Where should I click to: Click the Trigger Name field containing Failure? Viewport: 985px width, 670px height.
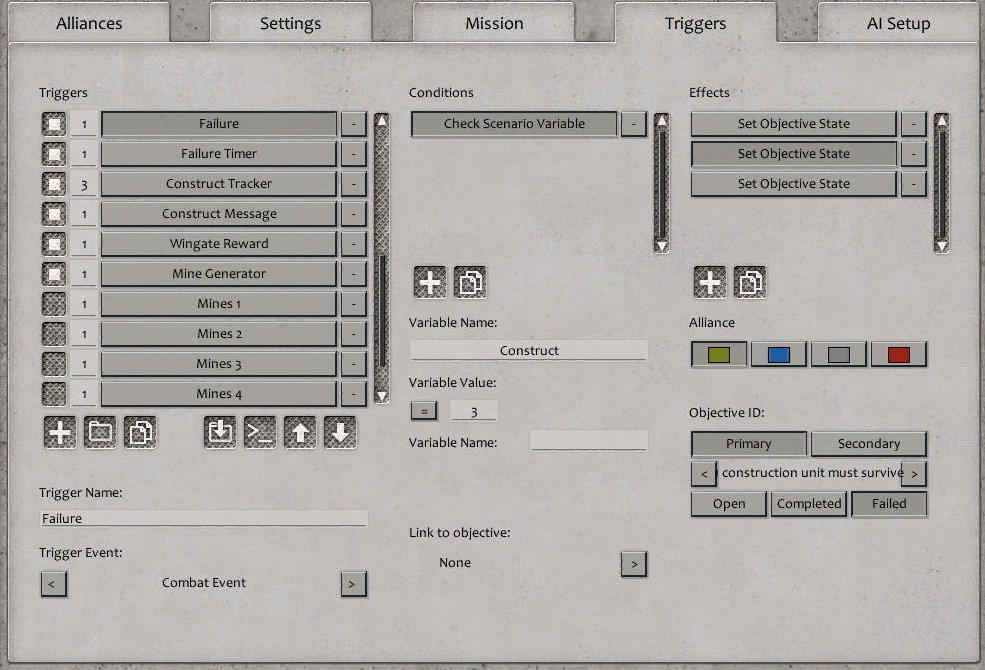point(204,518)
